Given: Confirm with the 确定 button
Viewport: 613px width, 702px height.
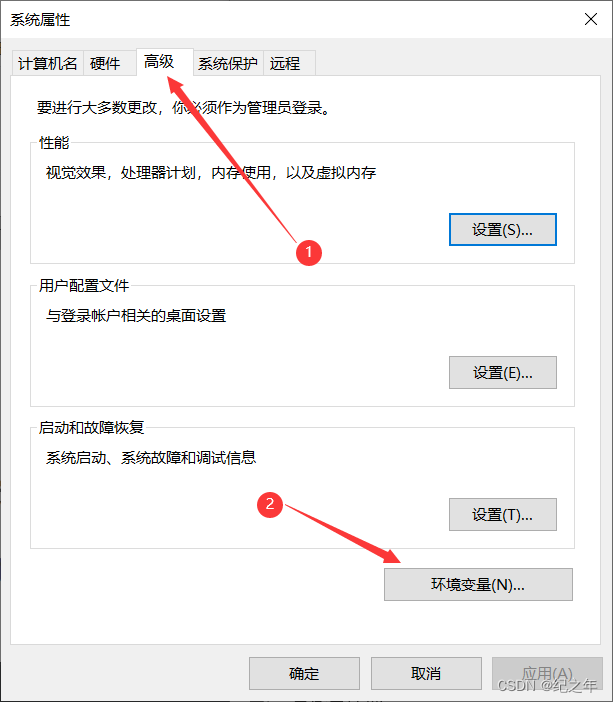Looking at the screenshot, I should tap(304, 673).
